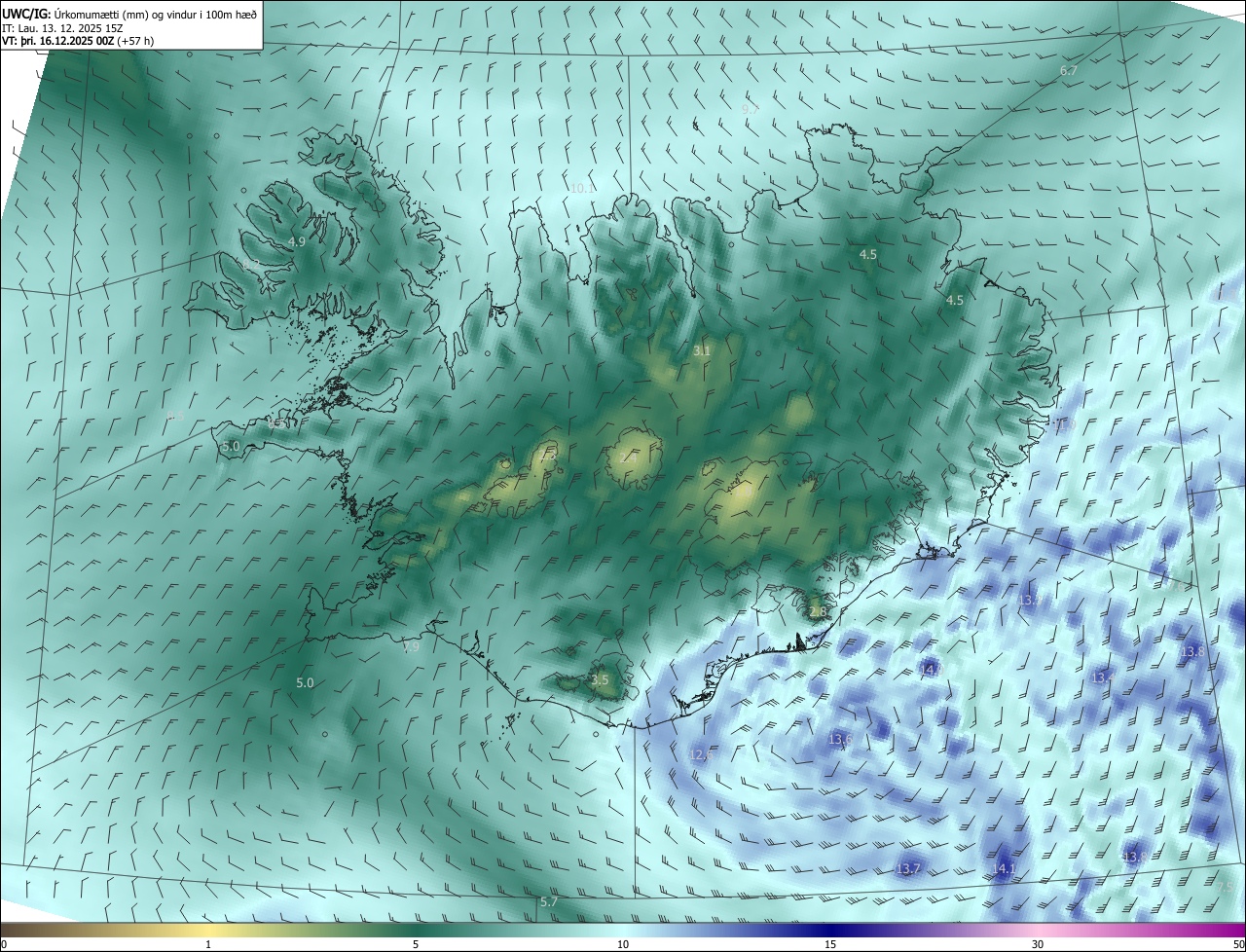The height and width of the screenshot is (952, 1246).
Task: Click the 50 tick on the color scale
Action: [1238, 944]
